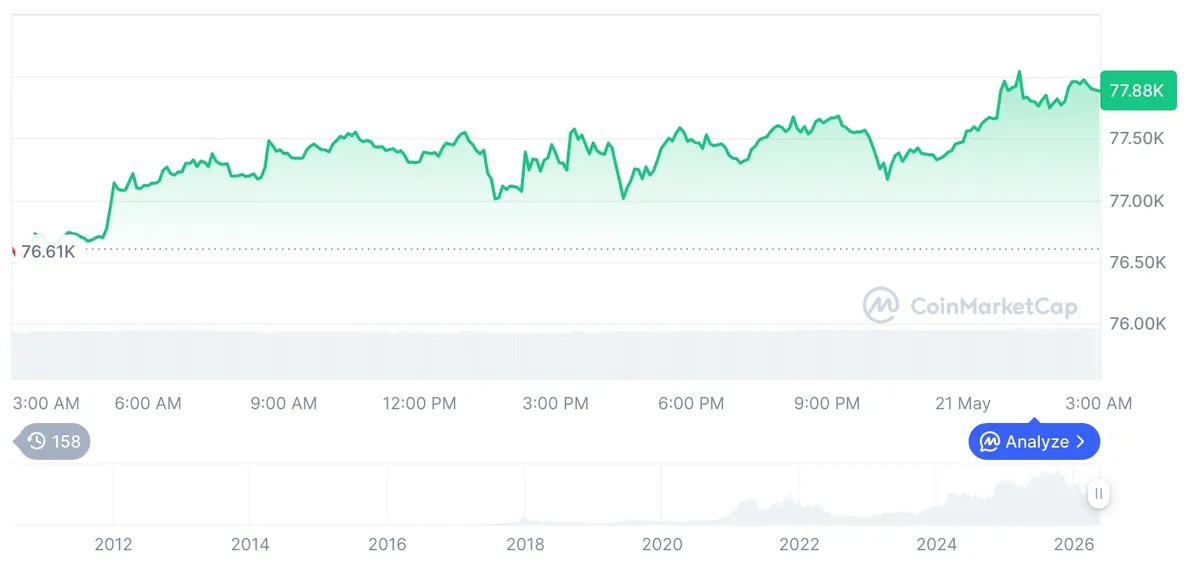Click the red arrow next to 76.61K
The image size is (1200, 561).
click(14, 251)
